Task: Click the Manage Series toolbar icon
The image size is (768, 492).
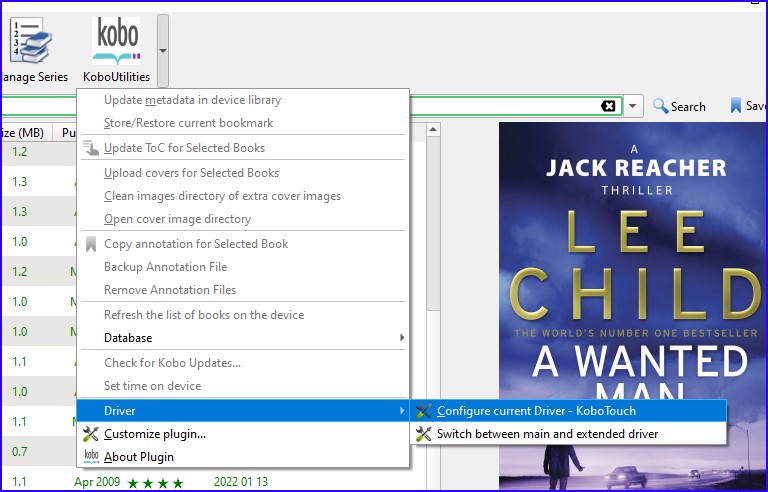Action: tap(30, 41)
